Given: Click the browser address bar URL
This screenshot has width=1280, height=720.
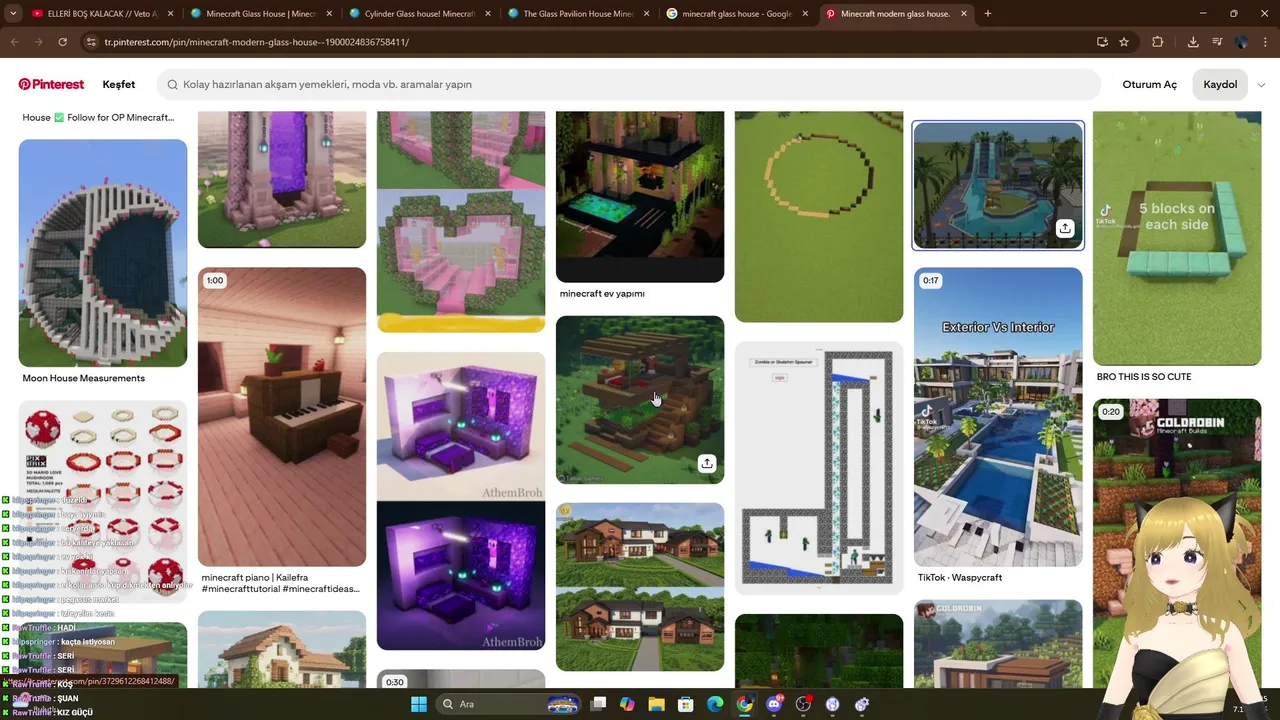Looking at the screenshot, I should tap(256, 42).
